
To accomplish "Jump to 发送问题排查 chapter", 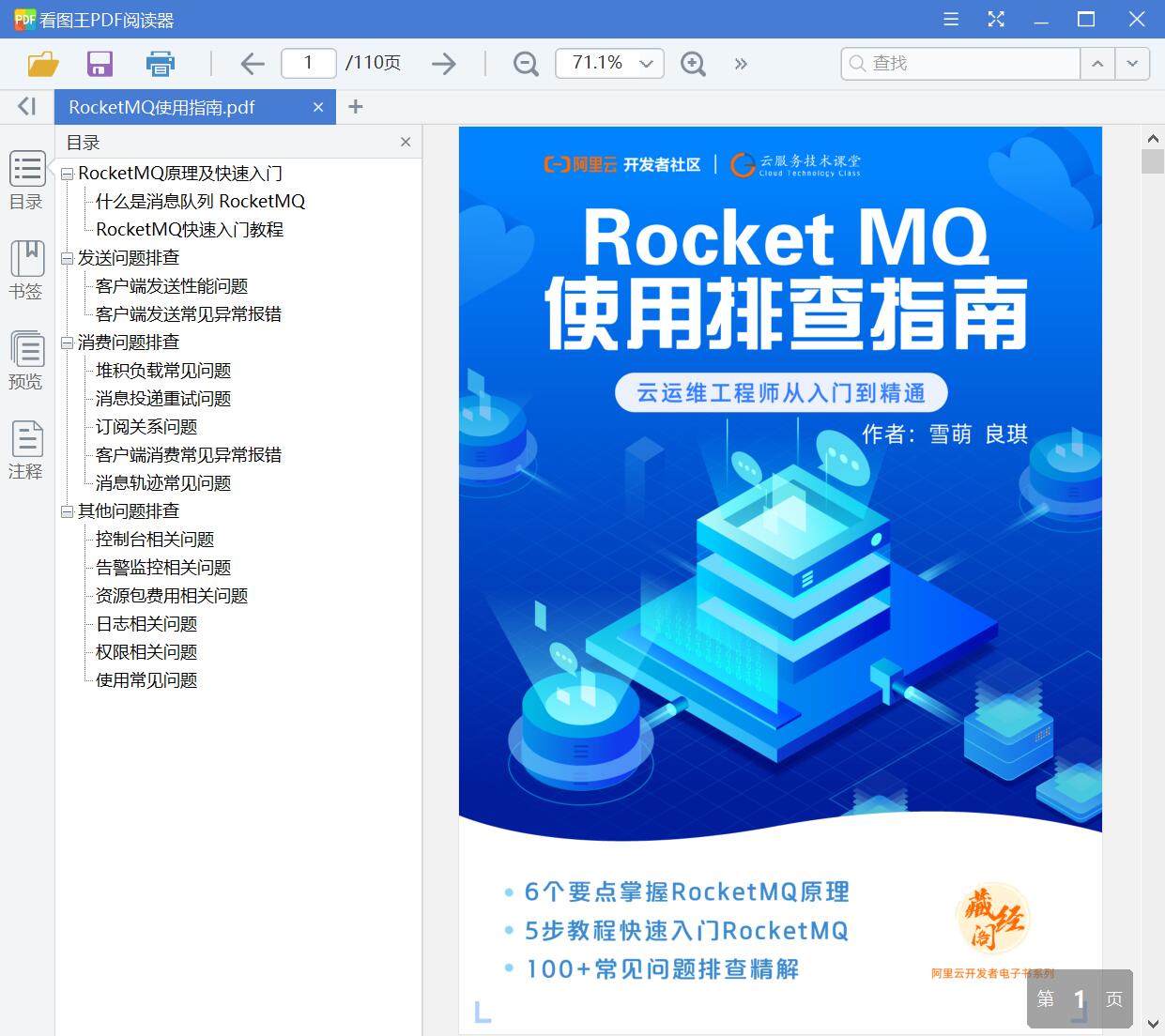I will [129, 258].
